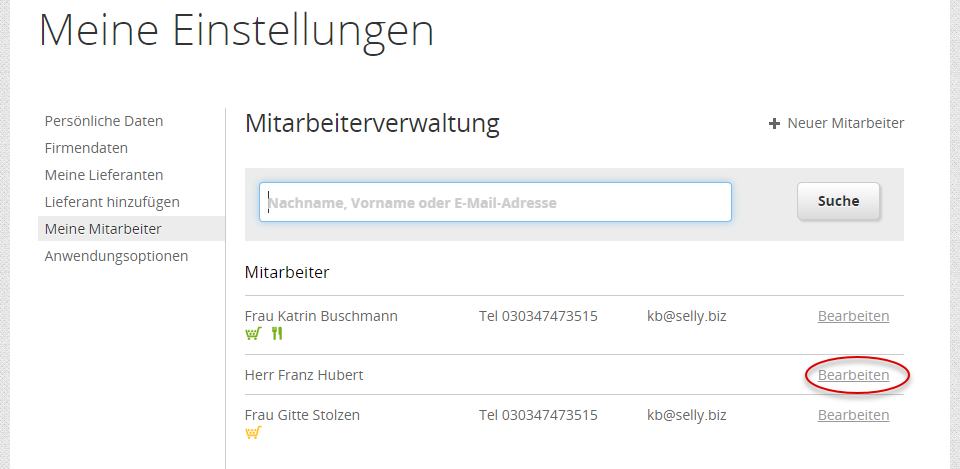The height and width of the screenshot is (469, 960).
Task: Select Bearbeiten for Frau Gitte Stolzen
Action: pyautogui.click(x=853, y=415)
